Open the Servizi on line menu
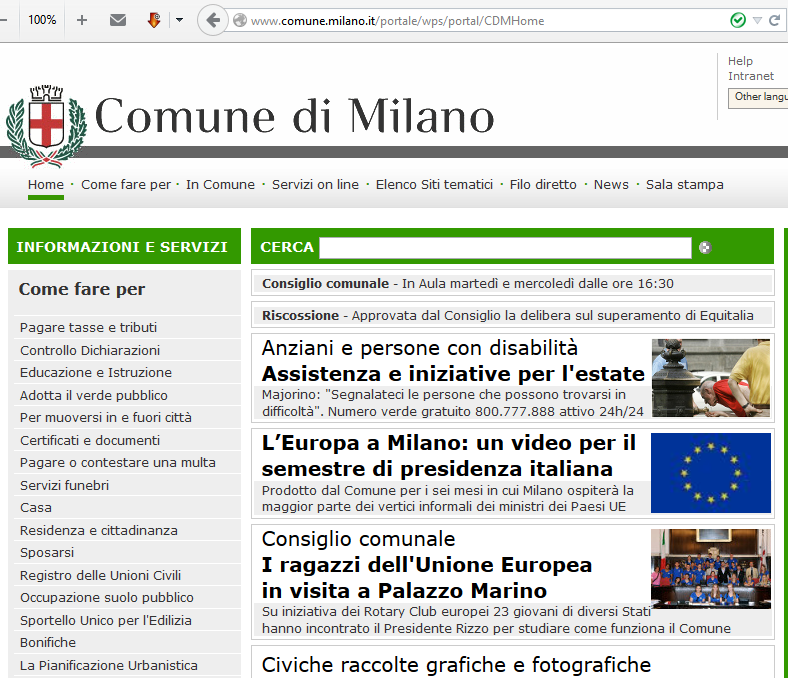788x678 pixels. tap(315, 184)
